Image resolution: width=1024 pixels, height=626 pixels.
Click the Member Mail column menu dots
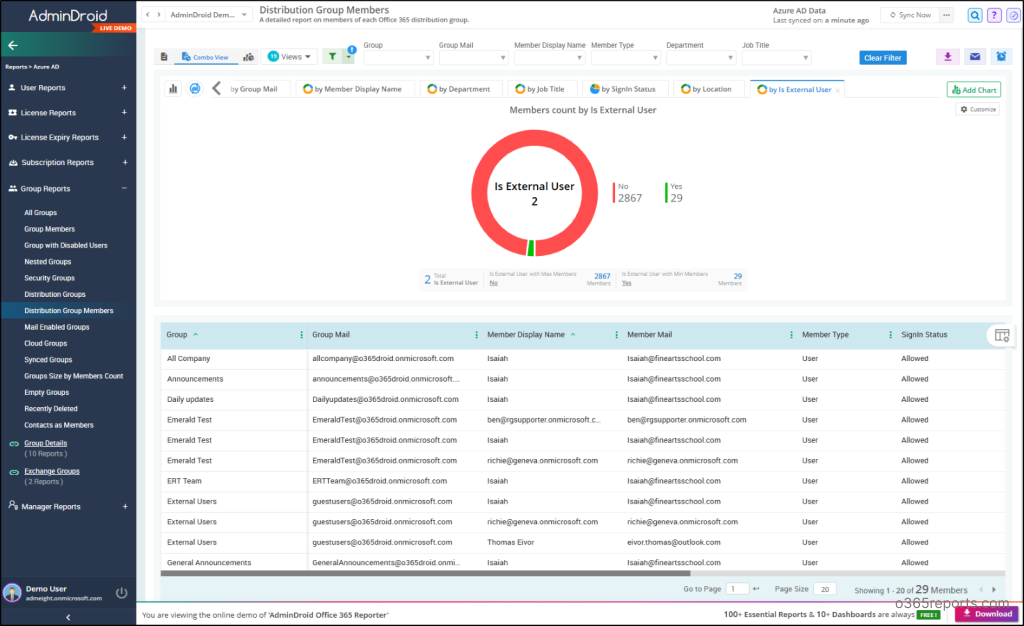792,335
